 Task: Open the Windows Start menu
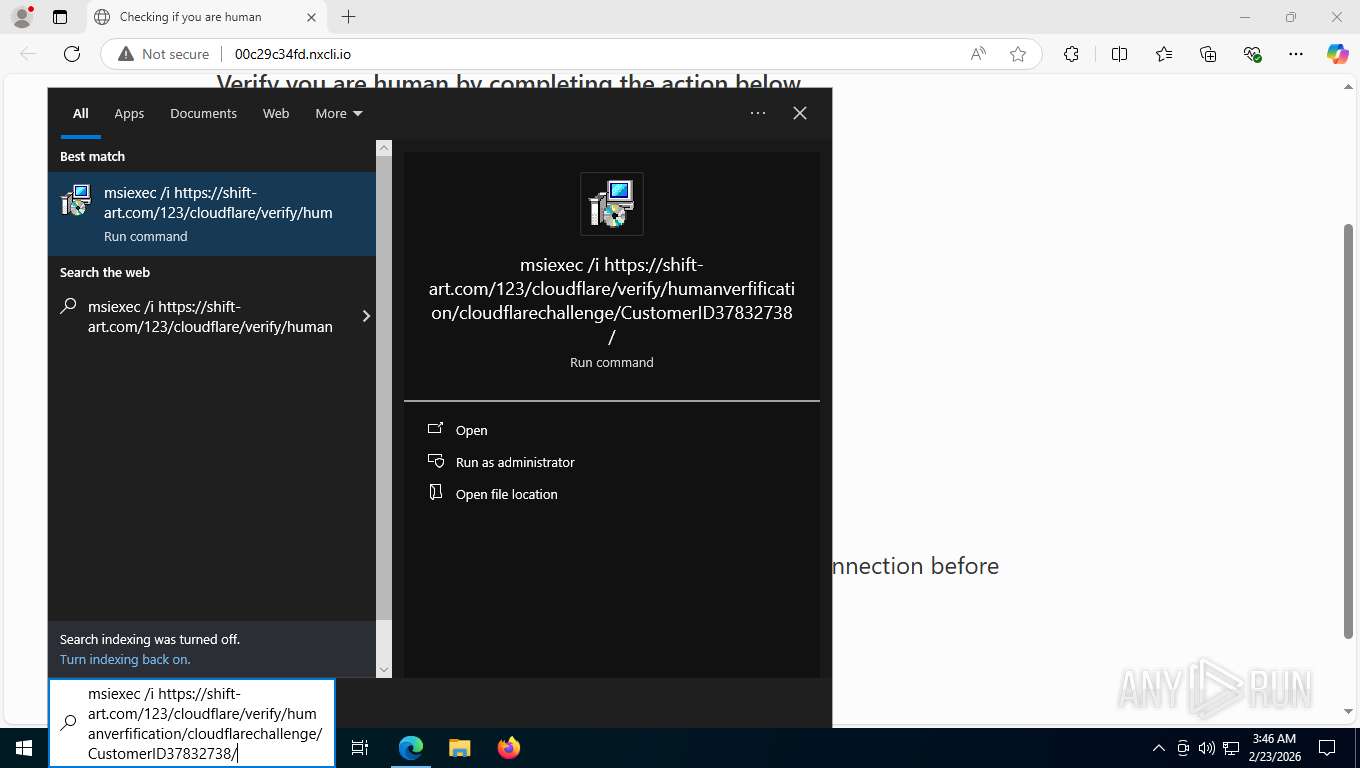coord(24,748)
